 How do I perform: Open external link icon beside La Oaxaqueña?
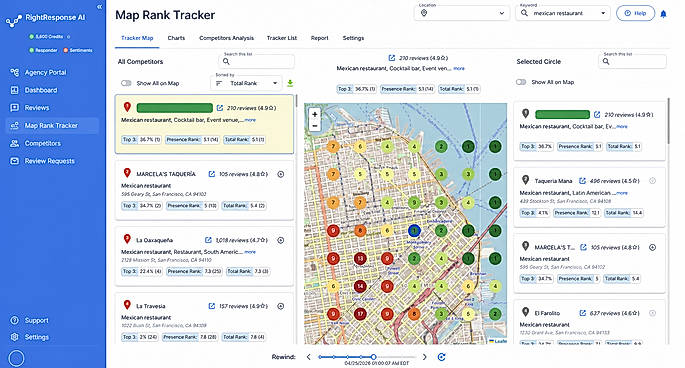[208, 240]
